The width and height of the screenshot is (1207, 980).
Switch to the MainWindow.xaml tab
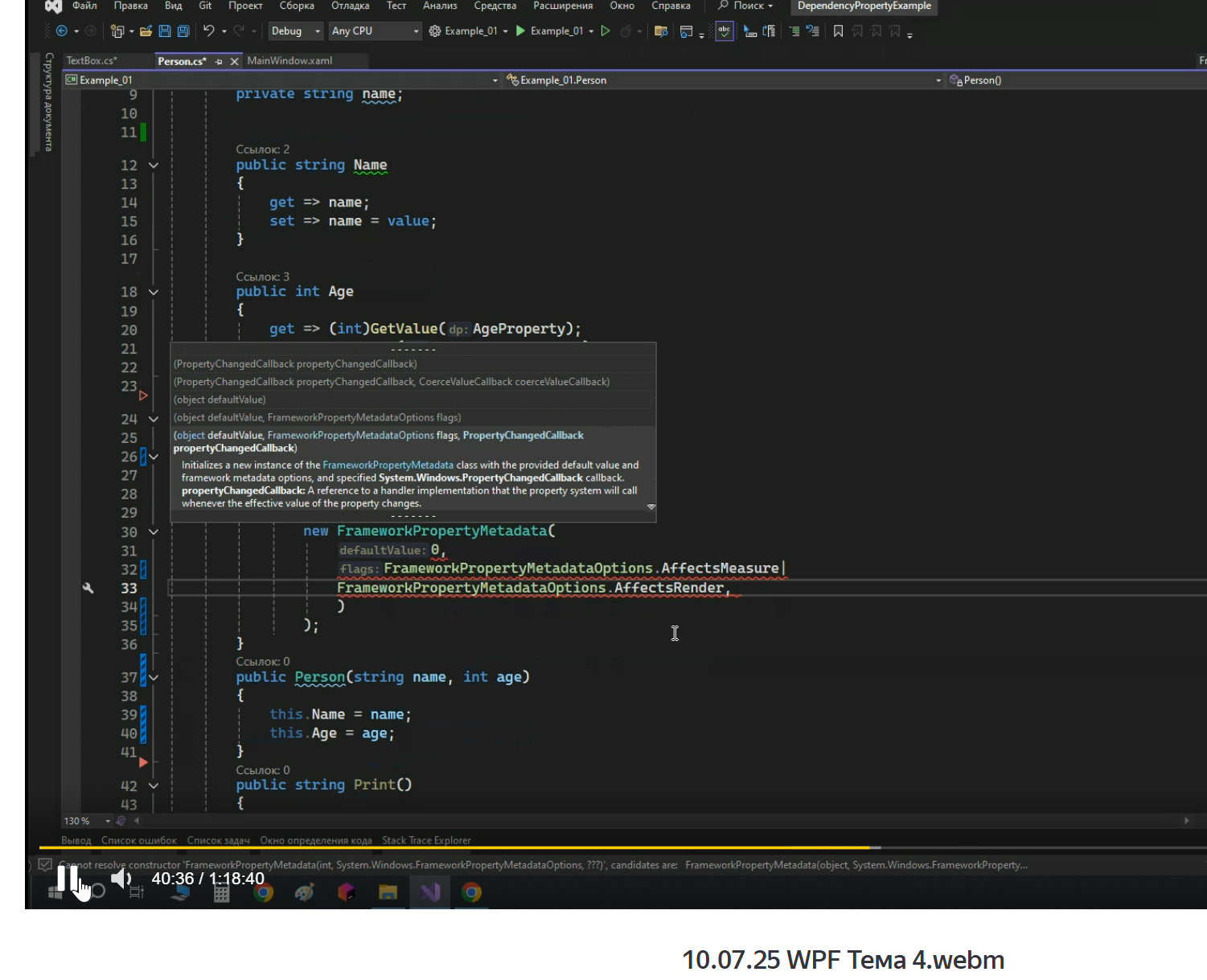point(289,60)
